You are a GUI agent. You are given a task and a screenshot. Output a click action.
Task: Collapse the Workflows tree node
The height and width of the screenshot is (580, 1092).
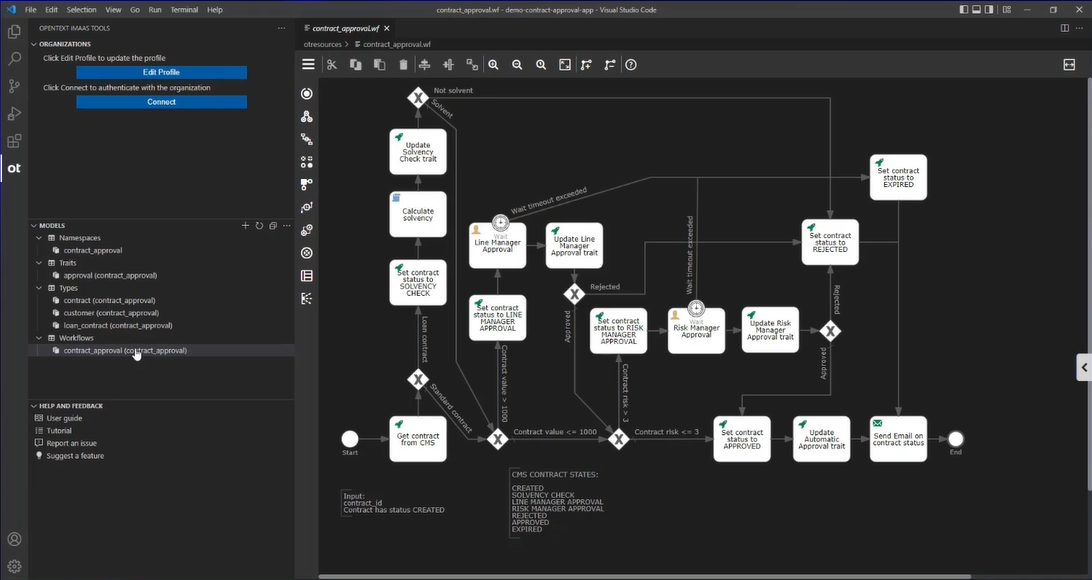point(39,338)
